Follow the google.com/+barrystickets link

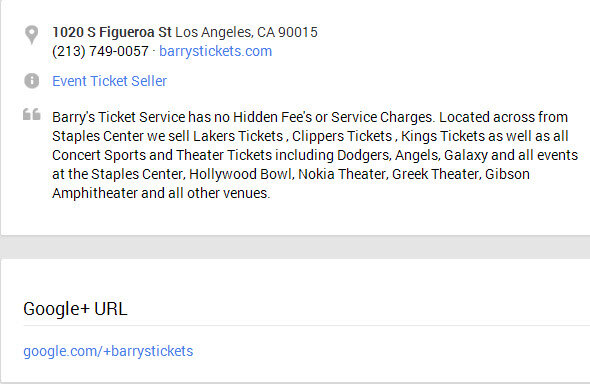click(108, 351)
